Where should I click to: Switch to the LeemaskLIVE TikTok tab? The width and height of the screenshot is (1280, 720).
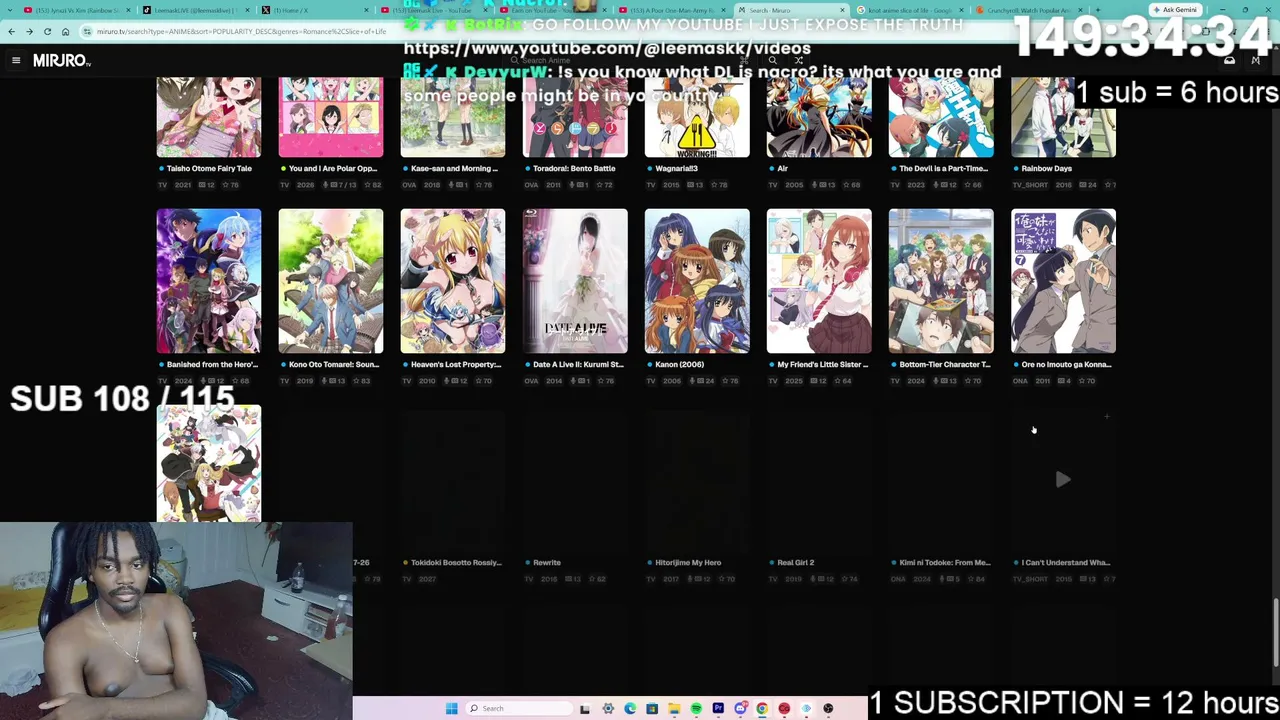pos(195,10)
